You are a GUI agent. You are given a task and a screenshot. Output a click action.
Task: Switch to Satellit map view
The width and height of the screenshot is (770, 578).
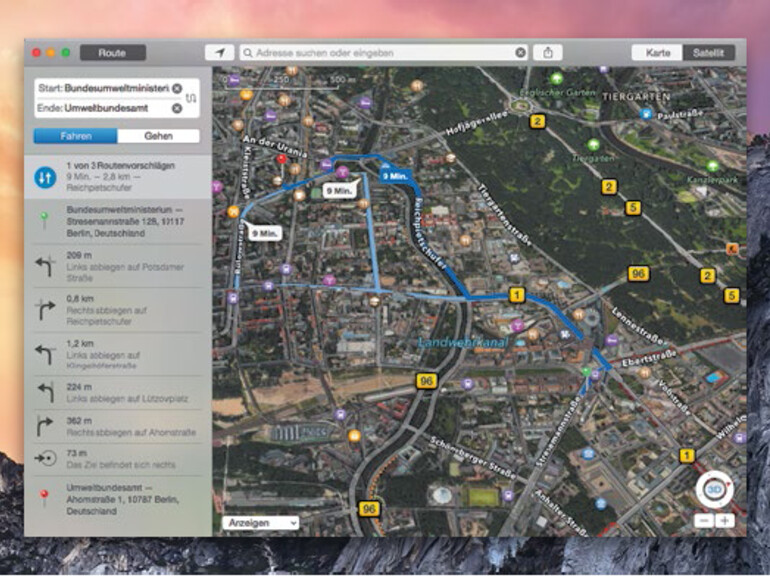(709, 53)
